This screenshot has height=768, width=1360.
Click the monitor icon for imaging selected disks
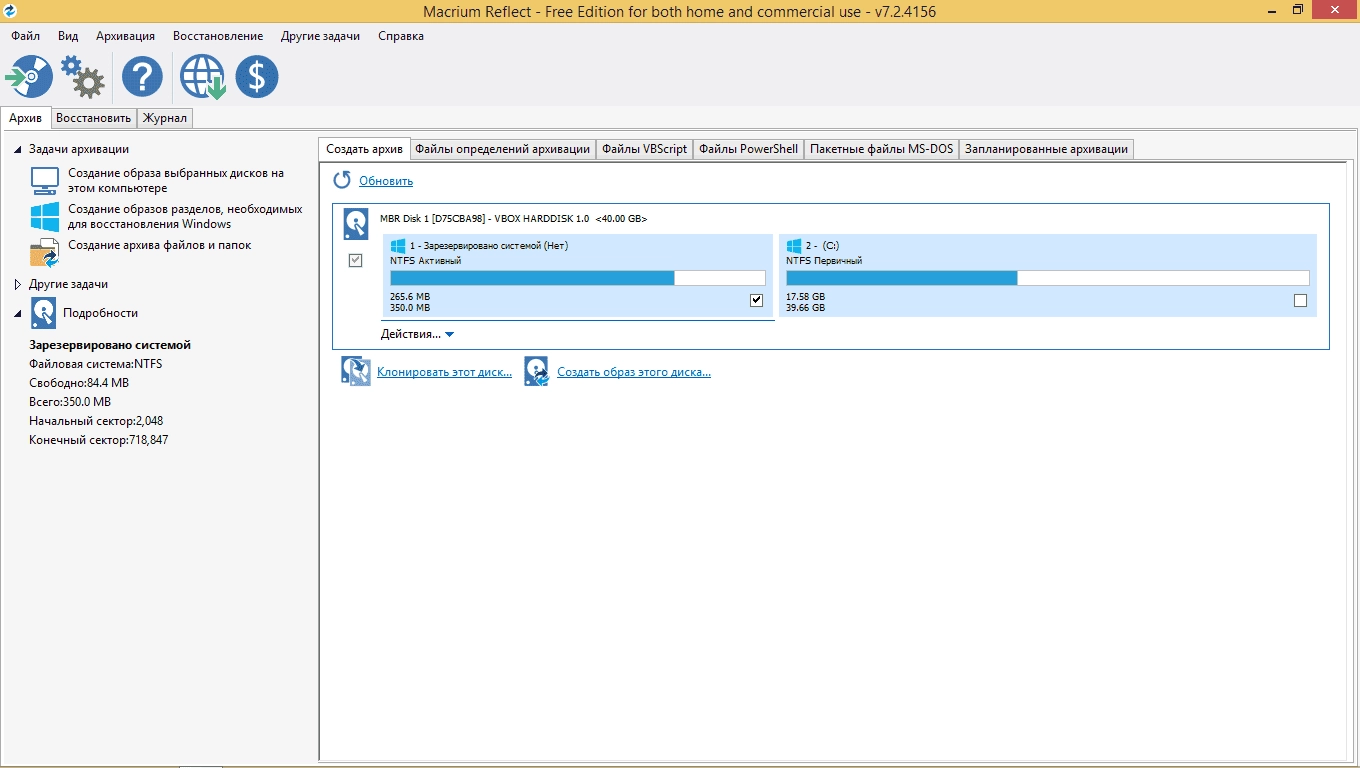click(45, 180)
